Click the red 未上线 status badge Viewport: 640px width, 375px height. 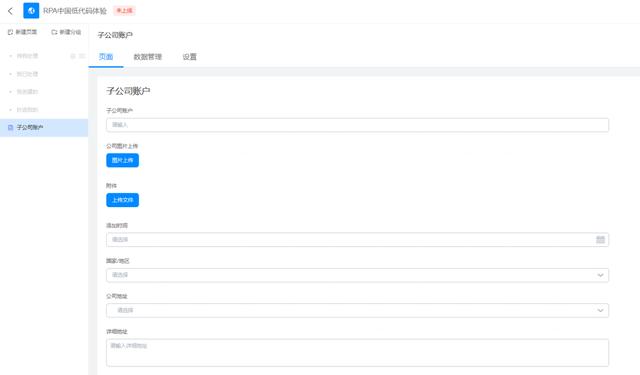(x=124, y=11)
